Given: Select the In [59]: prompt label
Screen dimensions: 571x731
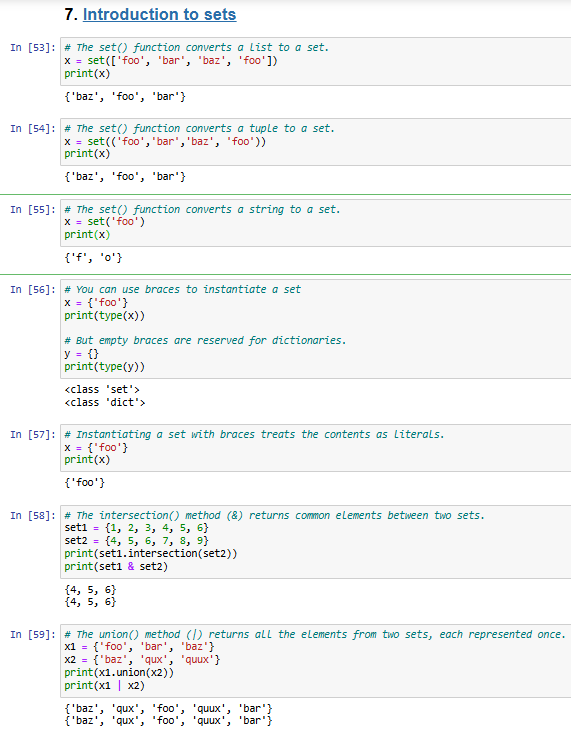Looking at the screenshot, I should point(33,634).
